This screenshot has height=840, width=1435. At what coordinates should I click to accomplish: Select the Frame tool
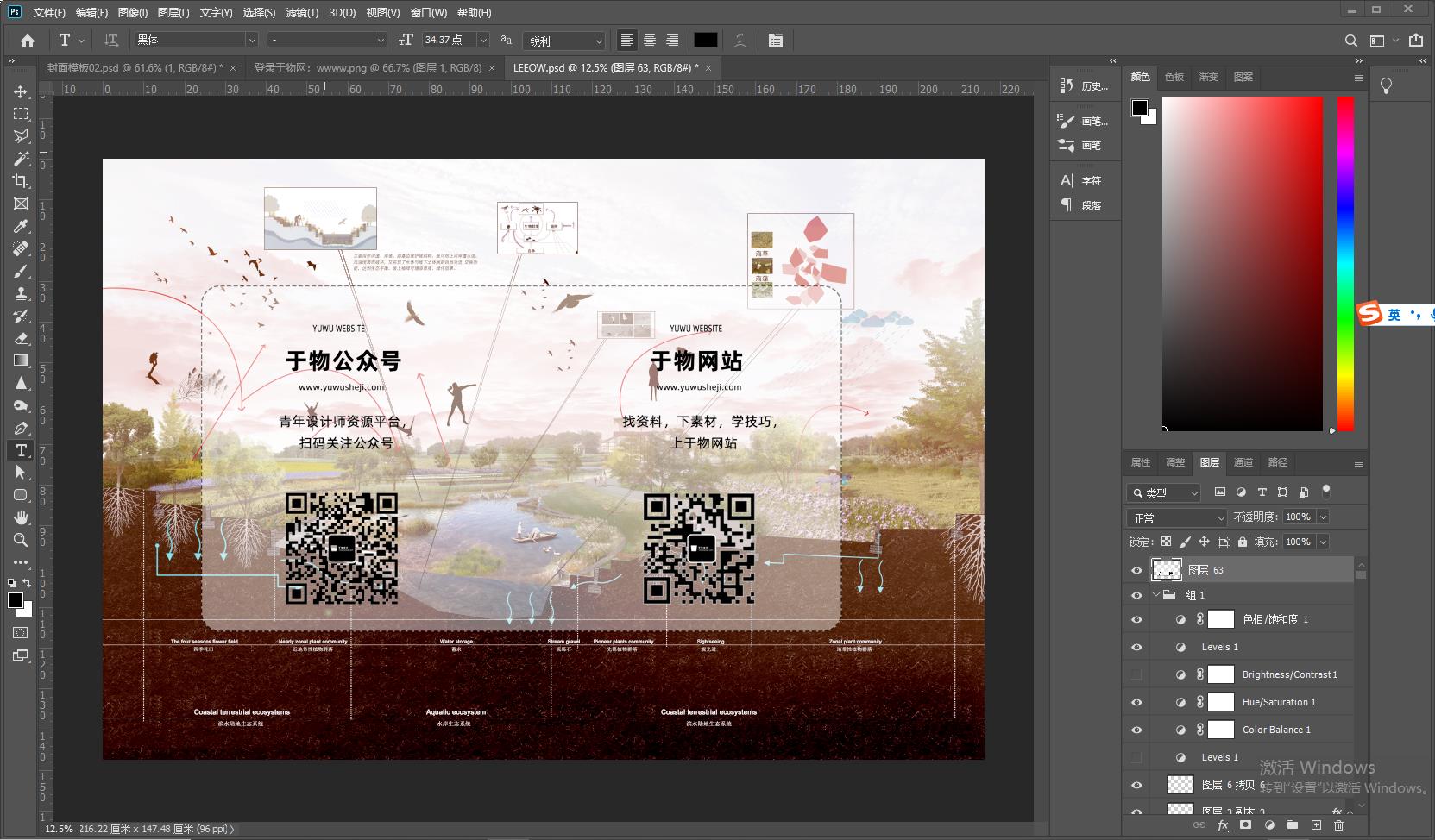coord(21,204)
